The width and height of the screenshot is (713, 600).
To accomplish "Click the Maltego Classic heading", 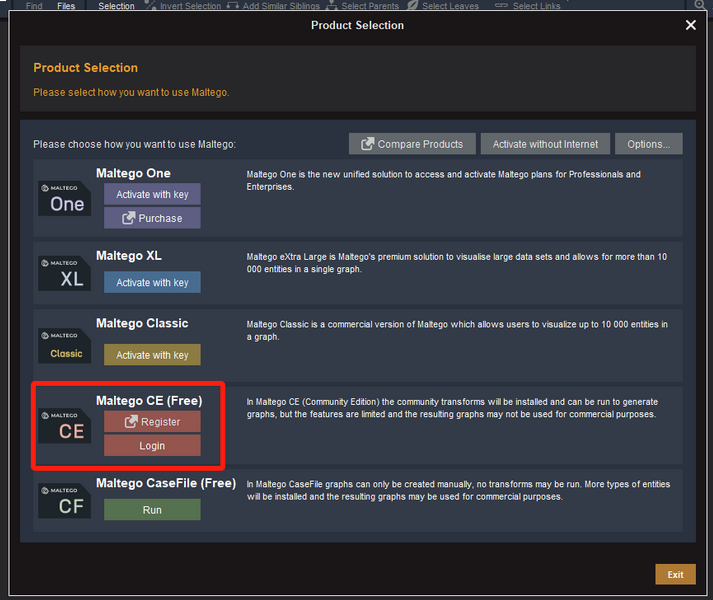I will [142, 323].
